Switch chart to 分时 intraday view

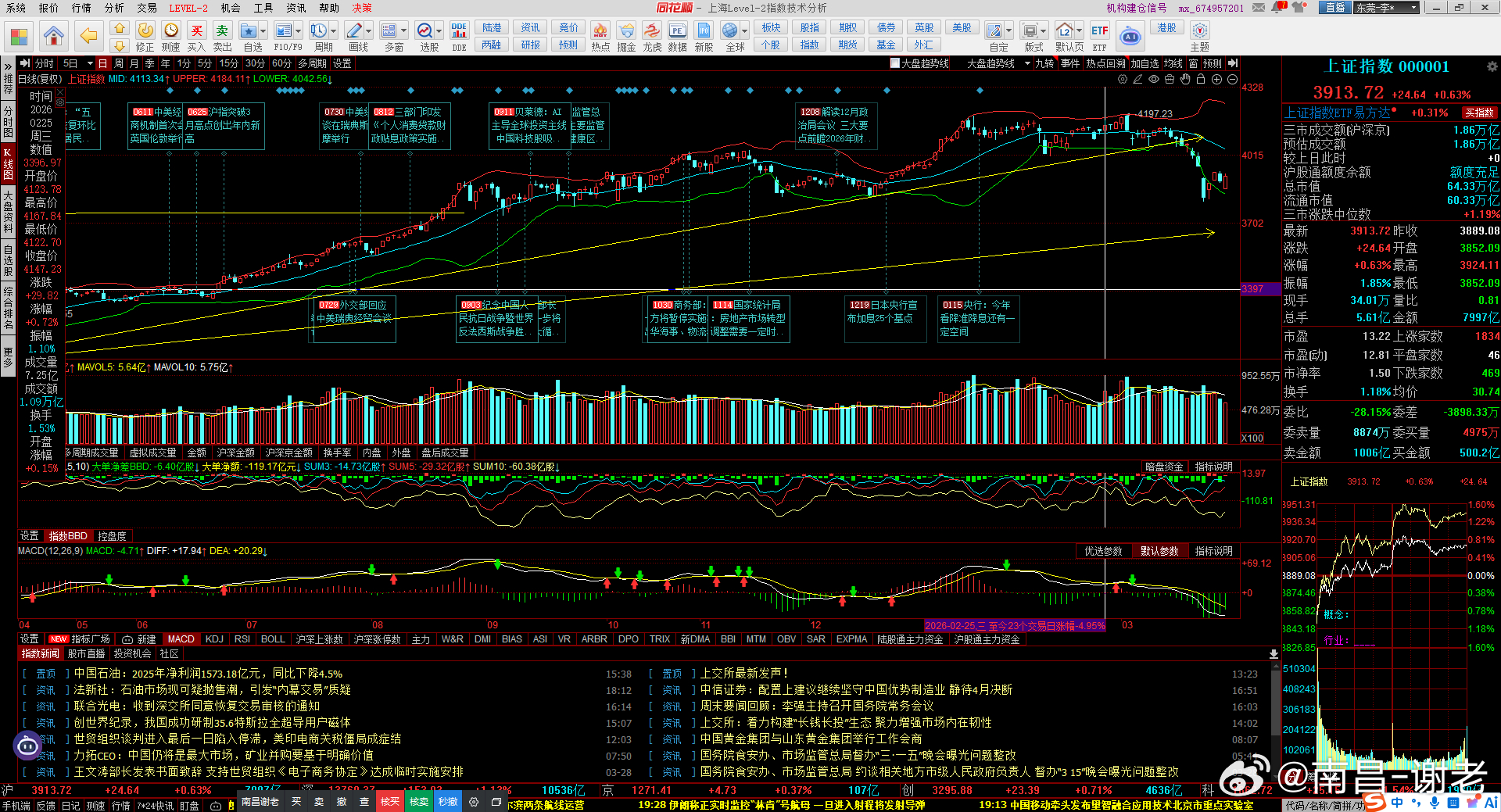pyautogui.click(x=44, y=63)
